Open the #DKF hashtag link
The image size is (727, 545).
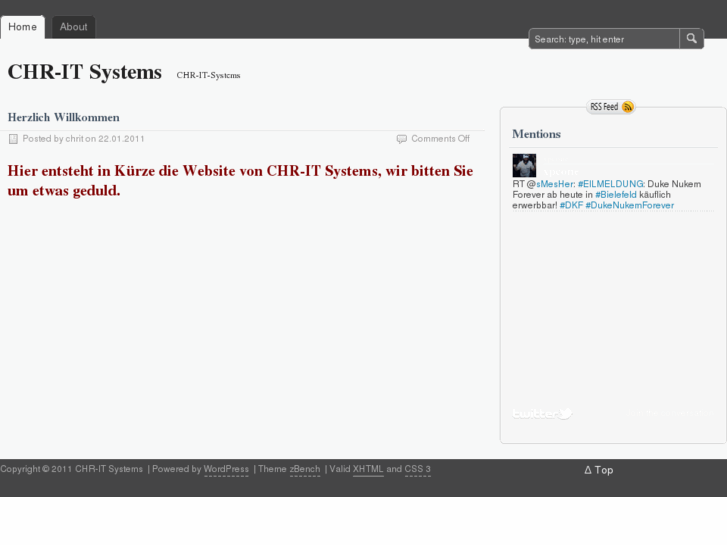(x=571, y=205)
